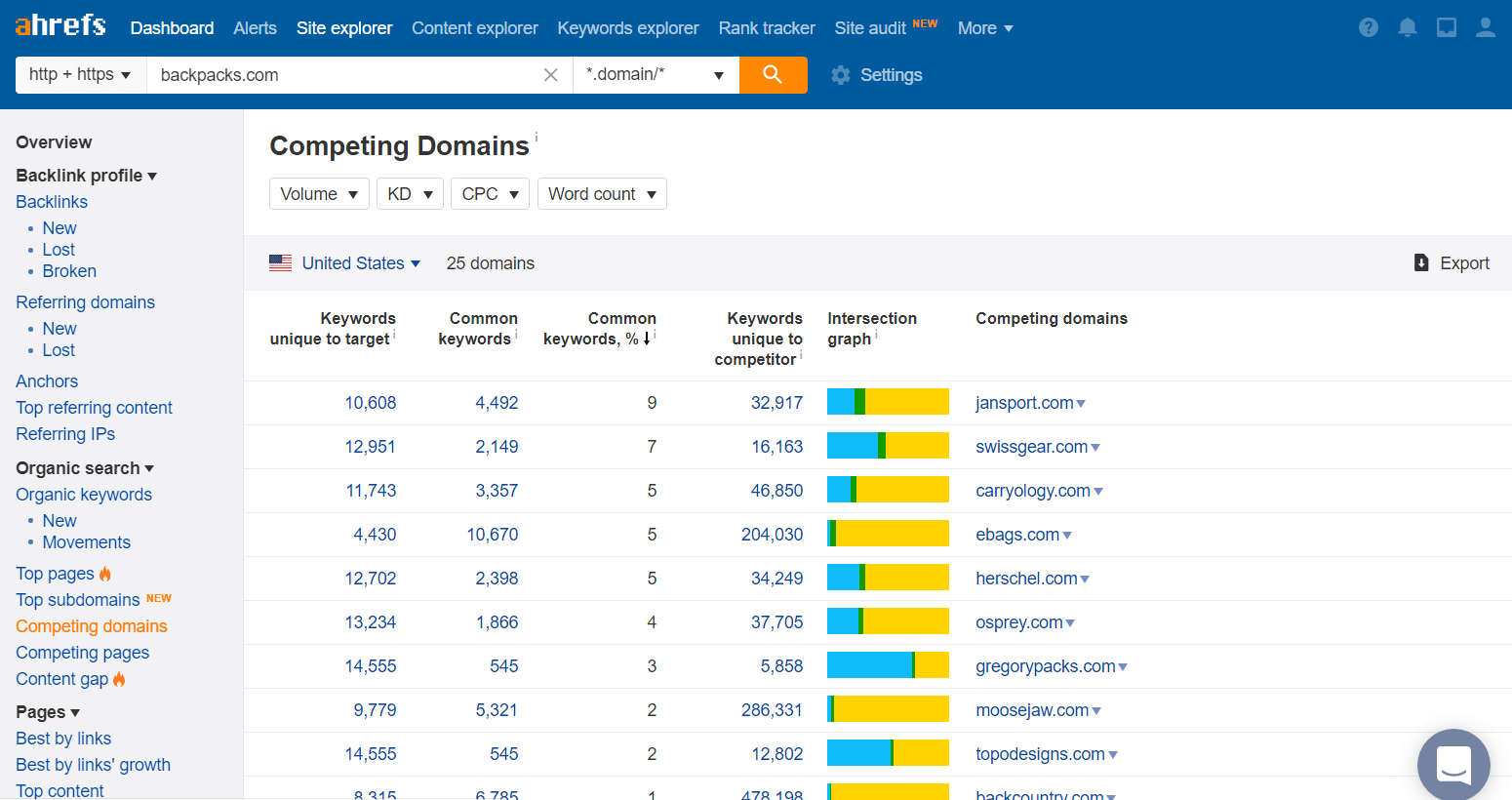1512x800 pixels.
Task: Open the report Settings gear
Action: coord(840,74)
